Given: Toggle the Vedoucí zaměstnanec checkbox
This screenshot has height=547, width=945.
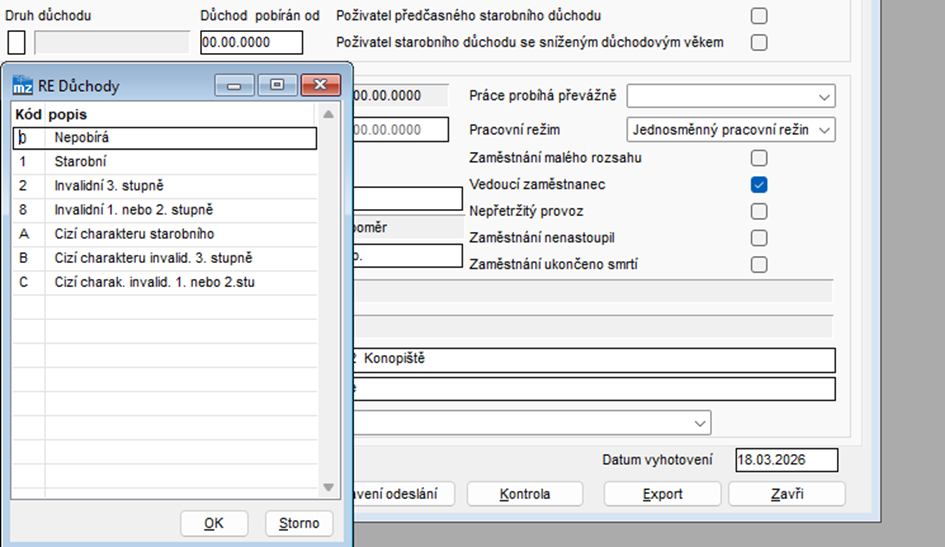Looking at the screenshot, I should click(x=759, y=184).
